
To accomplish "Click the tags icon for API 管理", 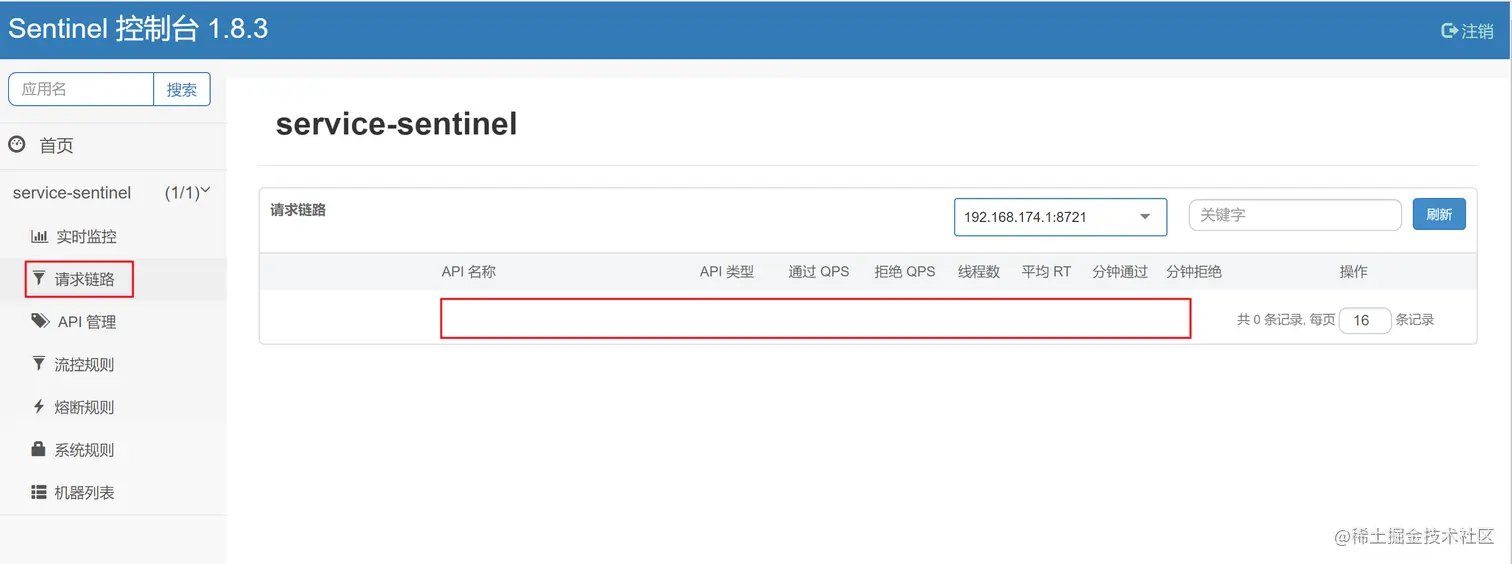I will [x=40, y=321].
